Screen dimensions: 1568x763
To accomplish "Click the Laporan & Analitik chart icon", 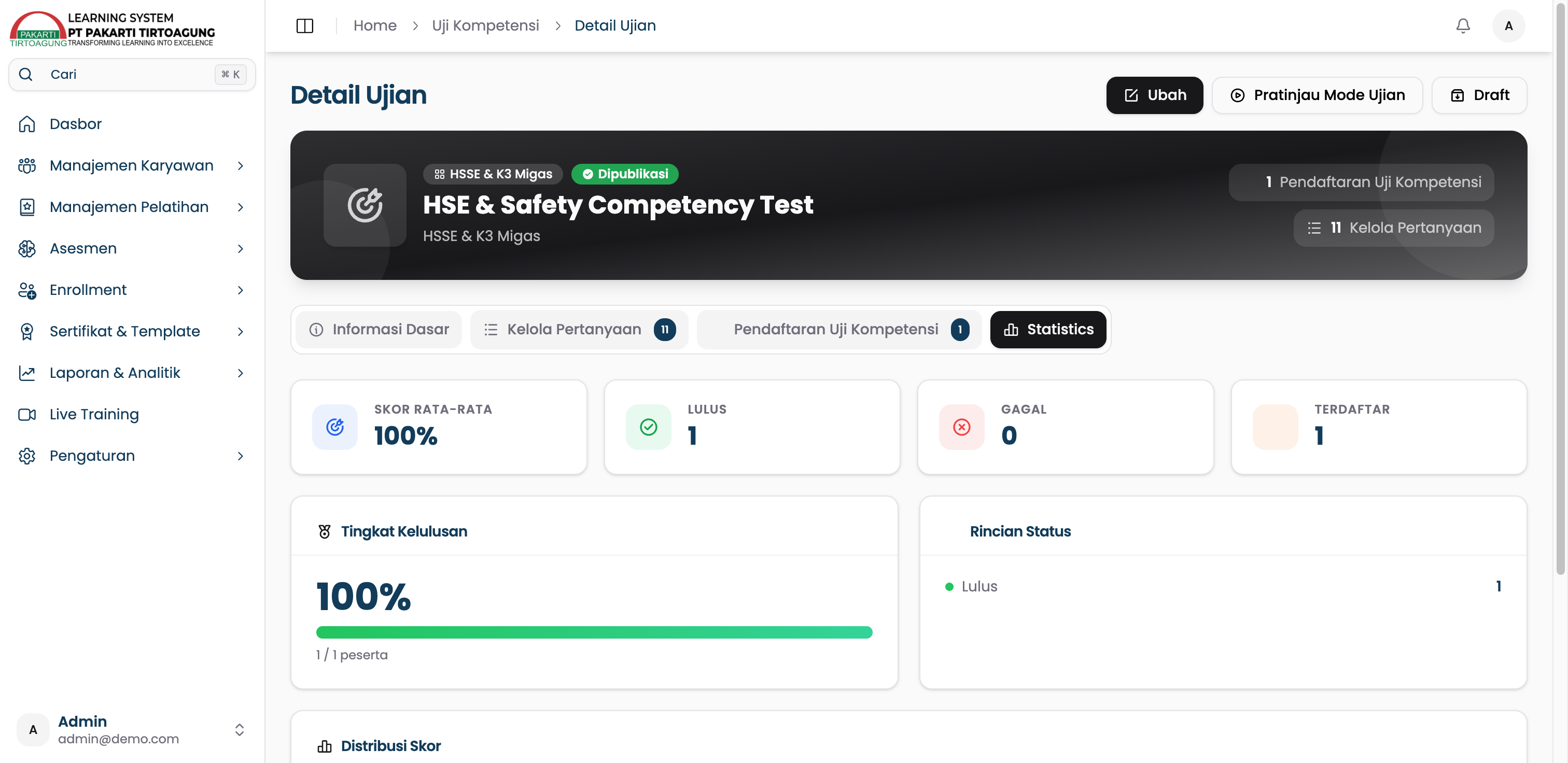I will pos(27,372).
